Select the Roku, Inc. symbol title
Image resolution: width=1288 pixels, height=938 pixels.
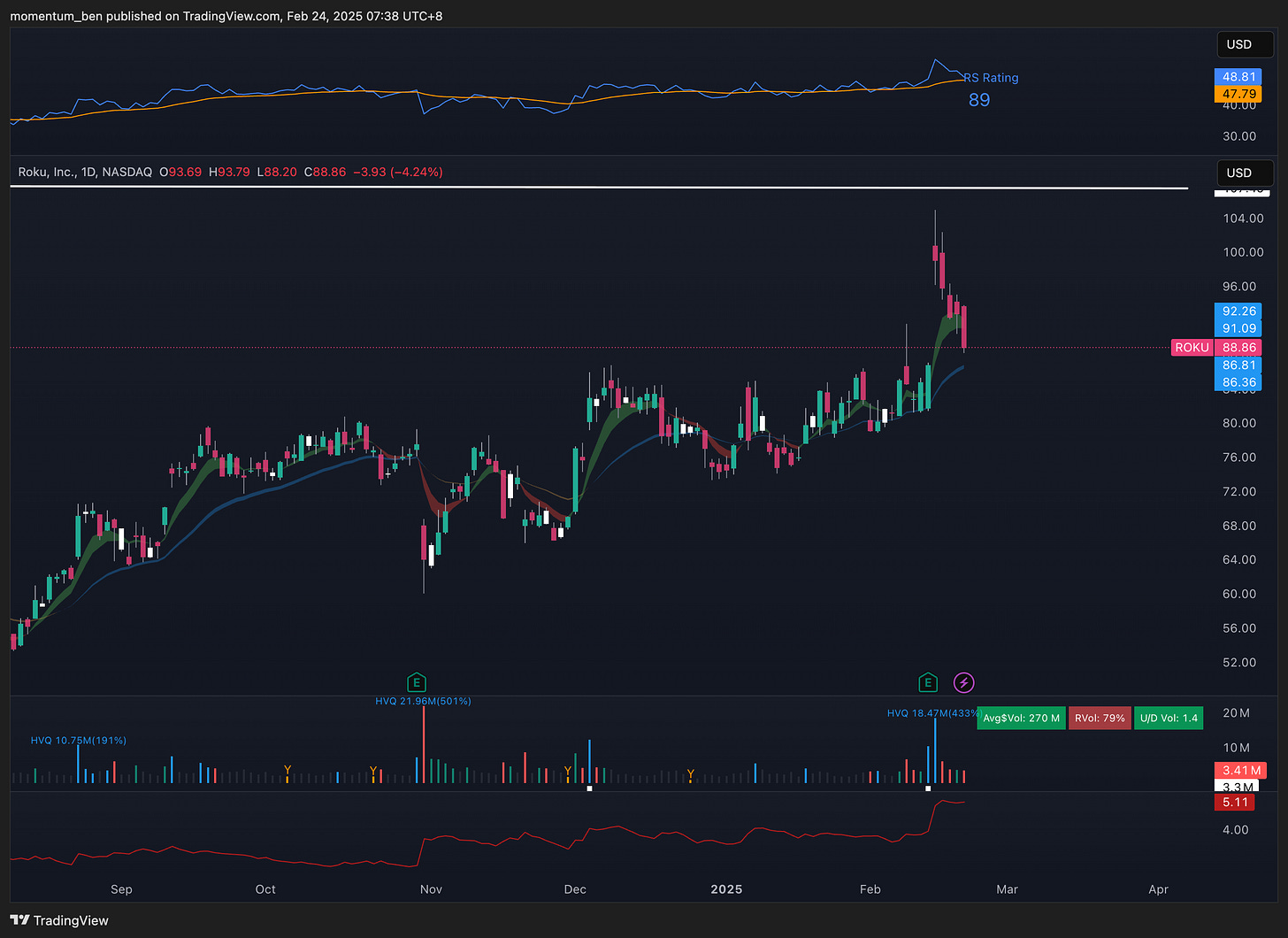point(47,172)
